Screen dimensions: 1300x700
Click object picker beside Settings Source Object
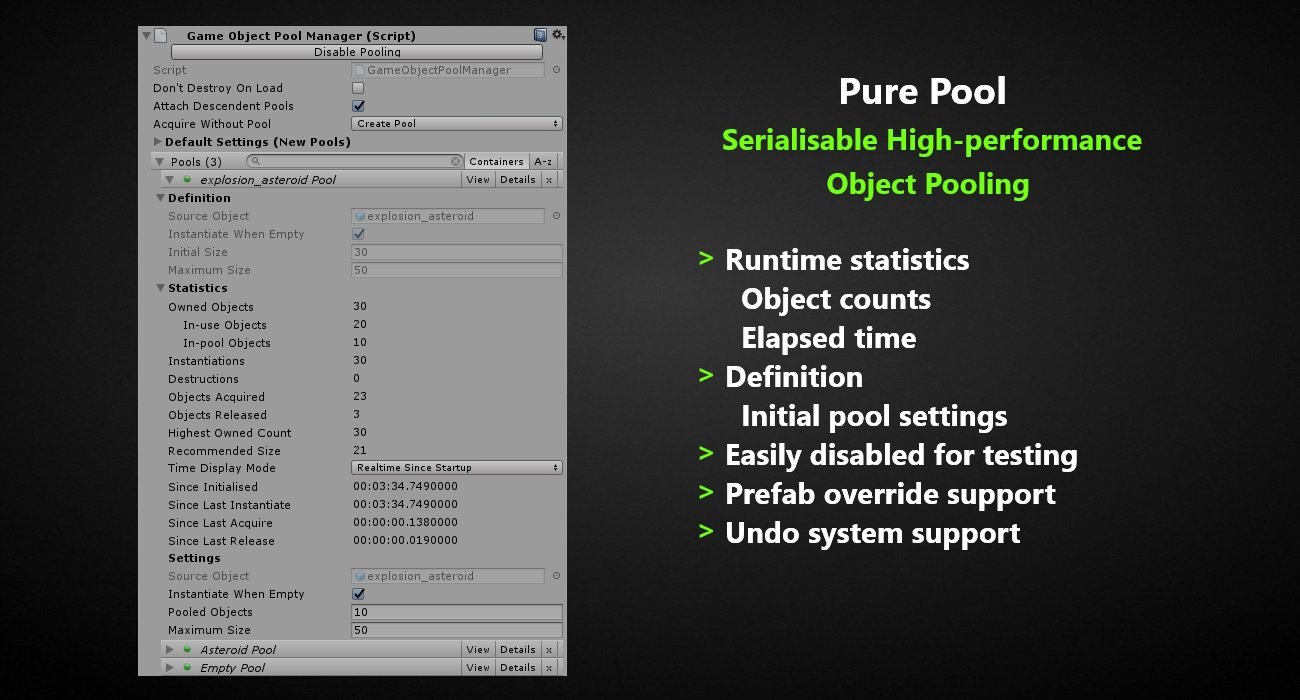(557, 576)
